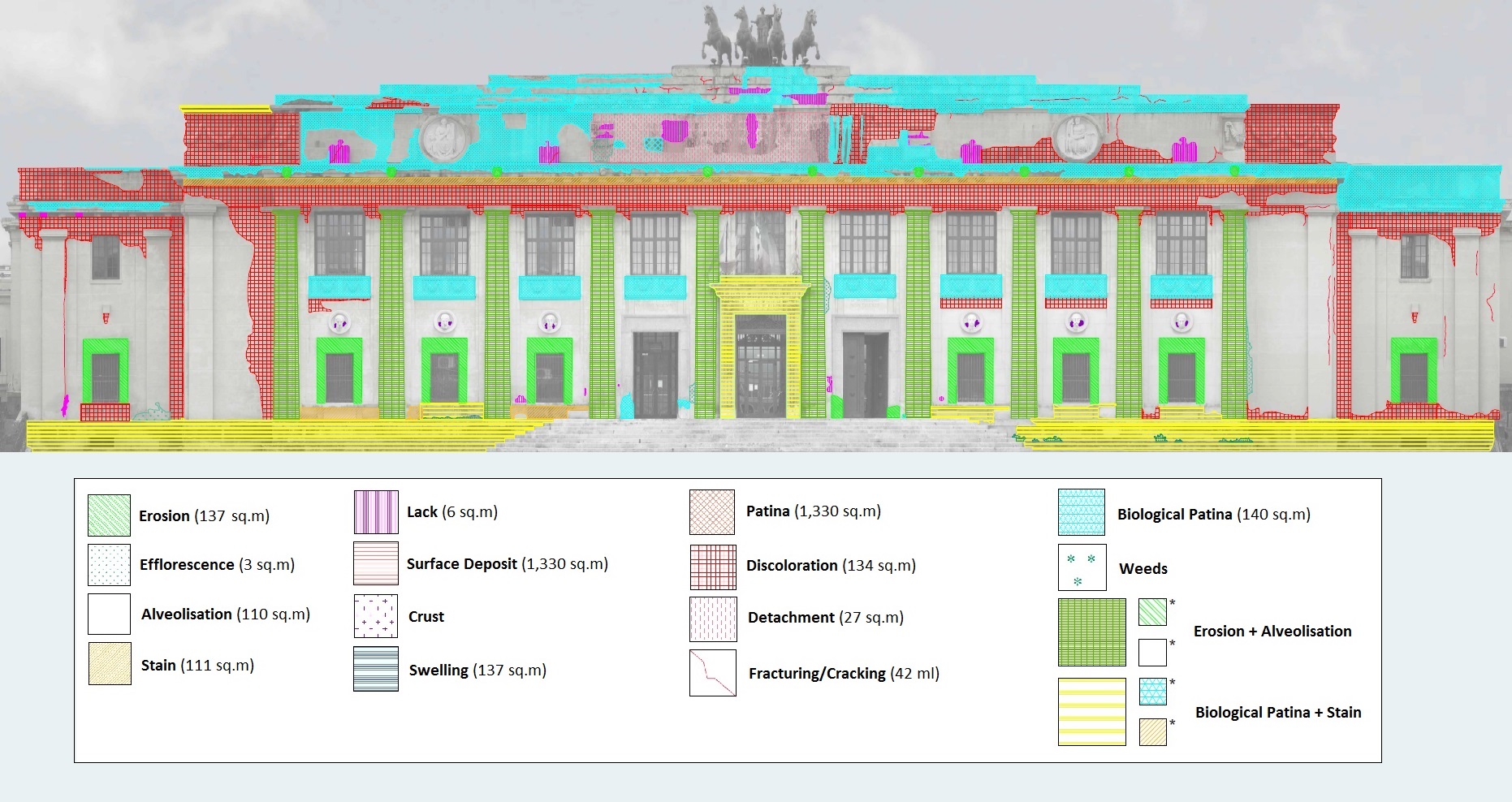This screenshot has height=802, width=1512.
Task: Click the 'Biological Patina (140 sq.m)' label
Action: tap(1214, 515)
